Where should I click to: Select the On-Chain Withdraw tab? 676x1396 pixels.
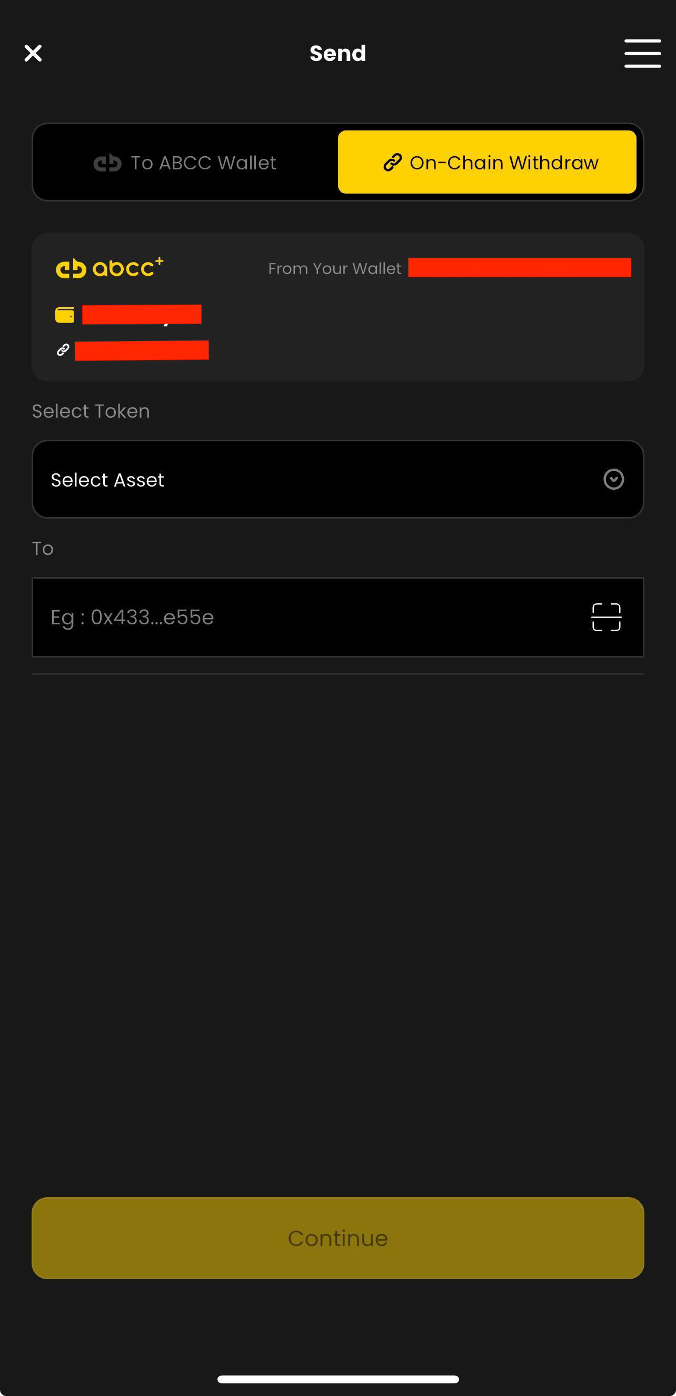coord(488,162)
